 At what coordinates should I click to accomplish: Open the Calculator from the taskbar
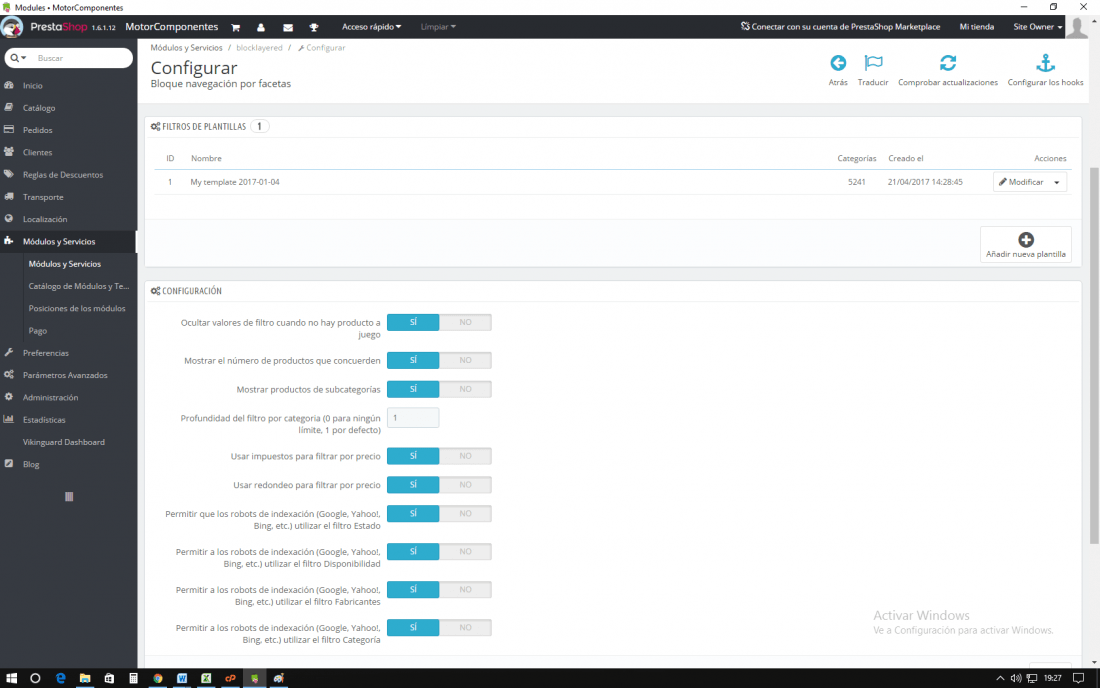(133, 678)
